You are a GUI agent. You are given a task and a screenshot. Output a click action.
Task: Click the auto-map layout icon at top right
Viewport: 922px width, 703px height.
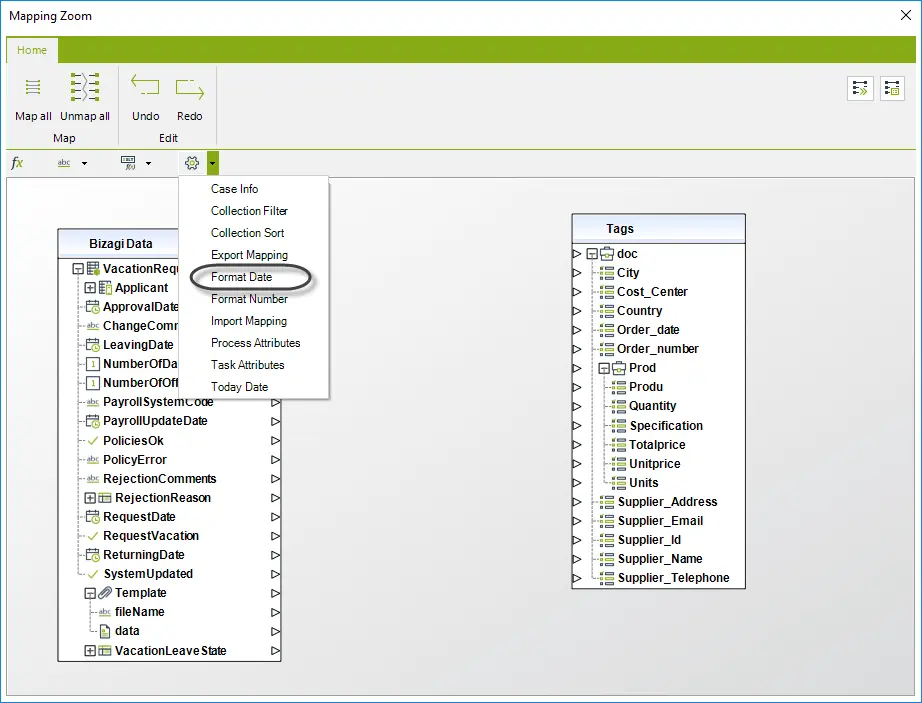tap(860, 89)
